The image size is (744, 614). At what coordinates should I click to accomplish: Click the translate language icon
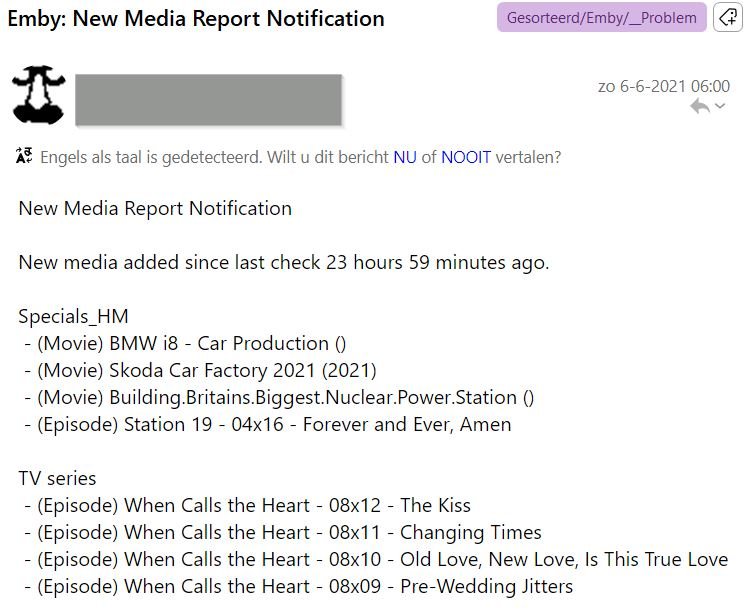[25, 156]
